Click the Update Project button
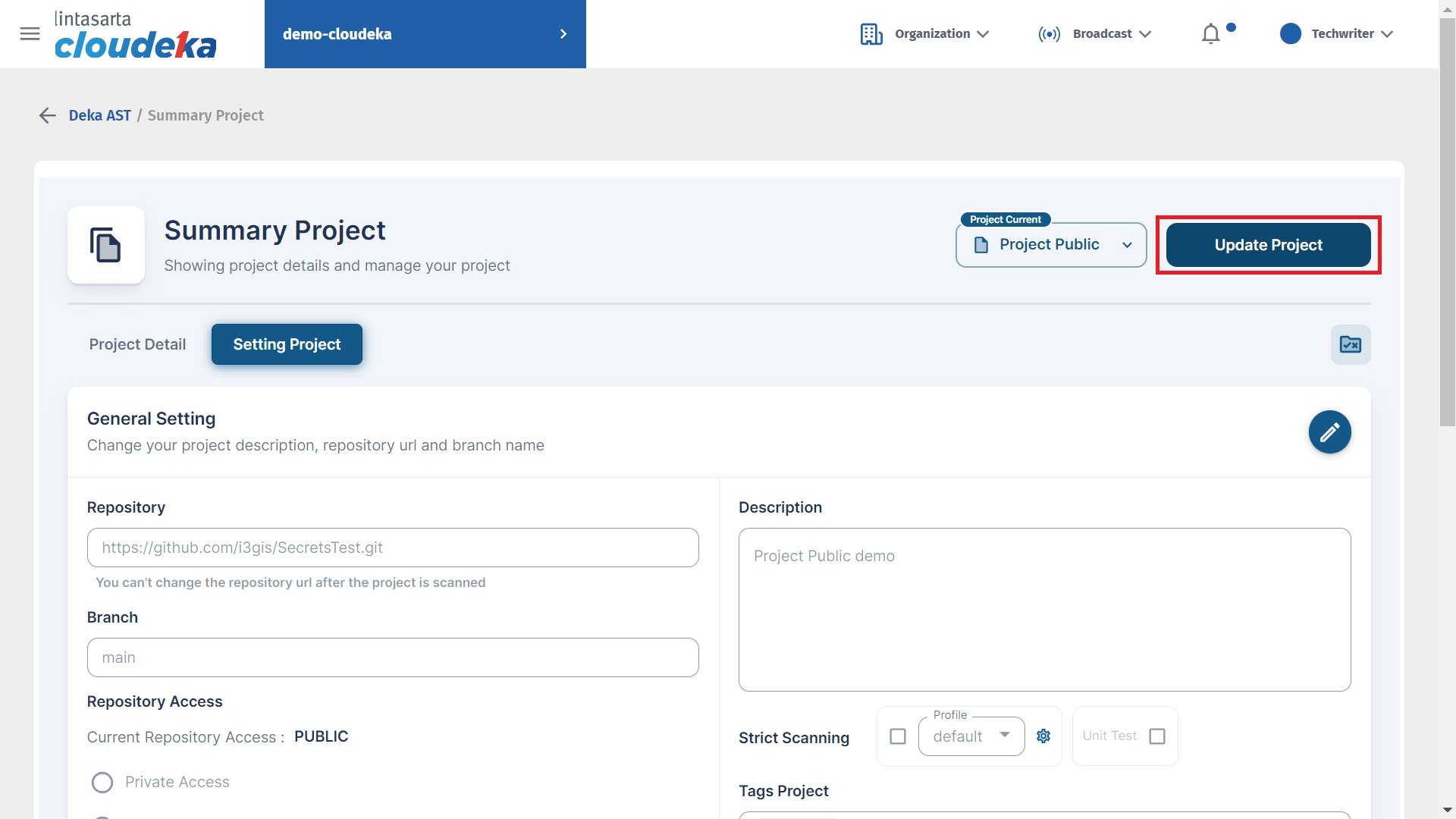 [1268, 245]
